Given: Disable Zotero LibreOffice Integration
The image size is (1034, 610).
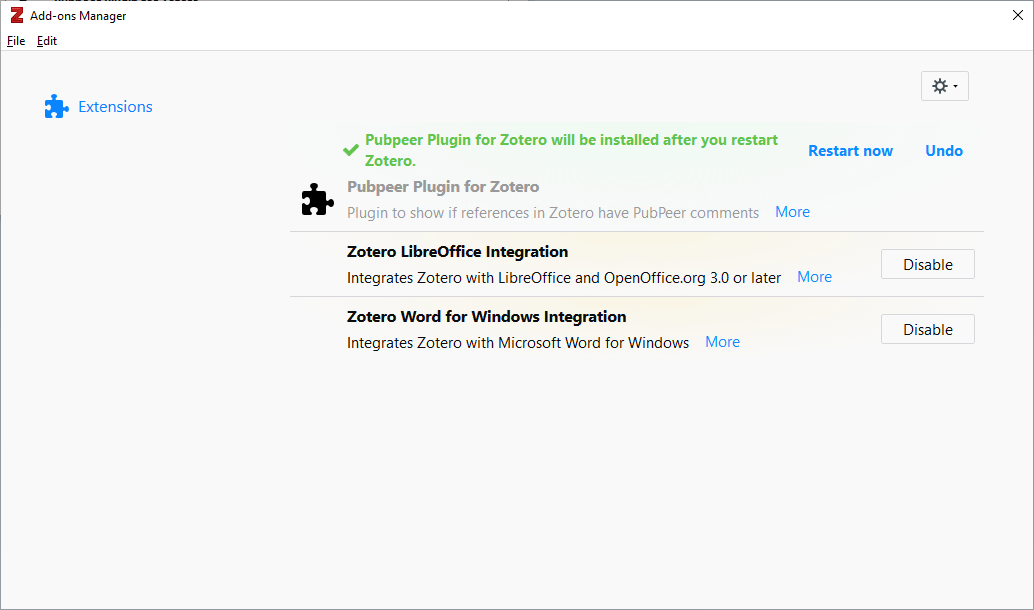Looking at the screenshot, I should [x=927, y=265].
